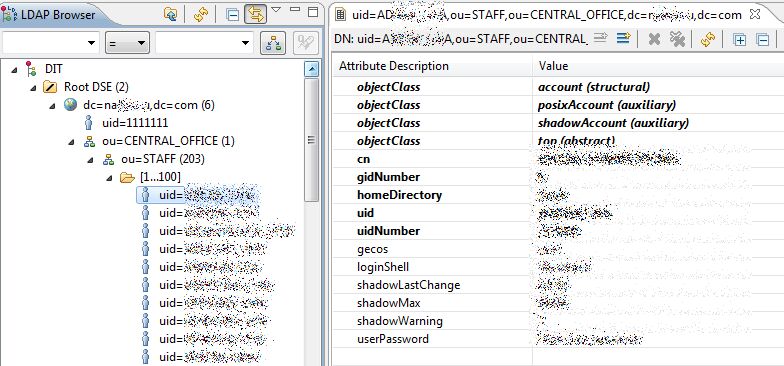Collapse the [1...100] folder node

tap(110, 178)
